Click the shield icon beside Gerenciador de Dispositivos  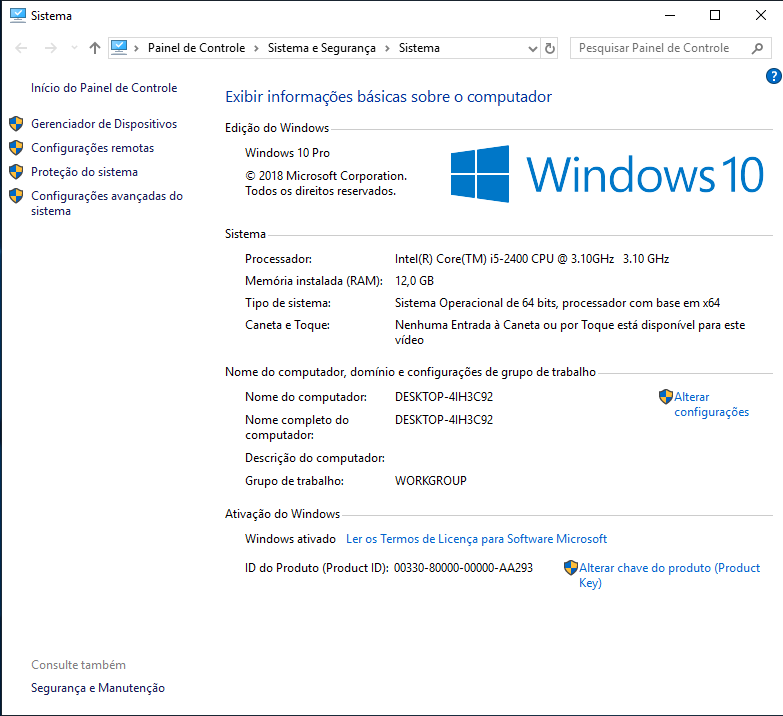(x=16, y=123)
